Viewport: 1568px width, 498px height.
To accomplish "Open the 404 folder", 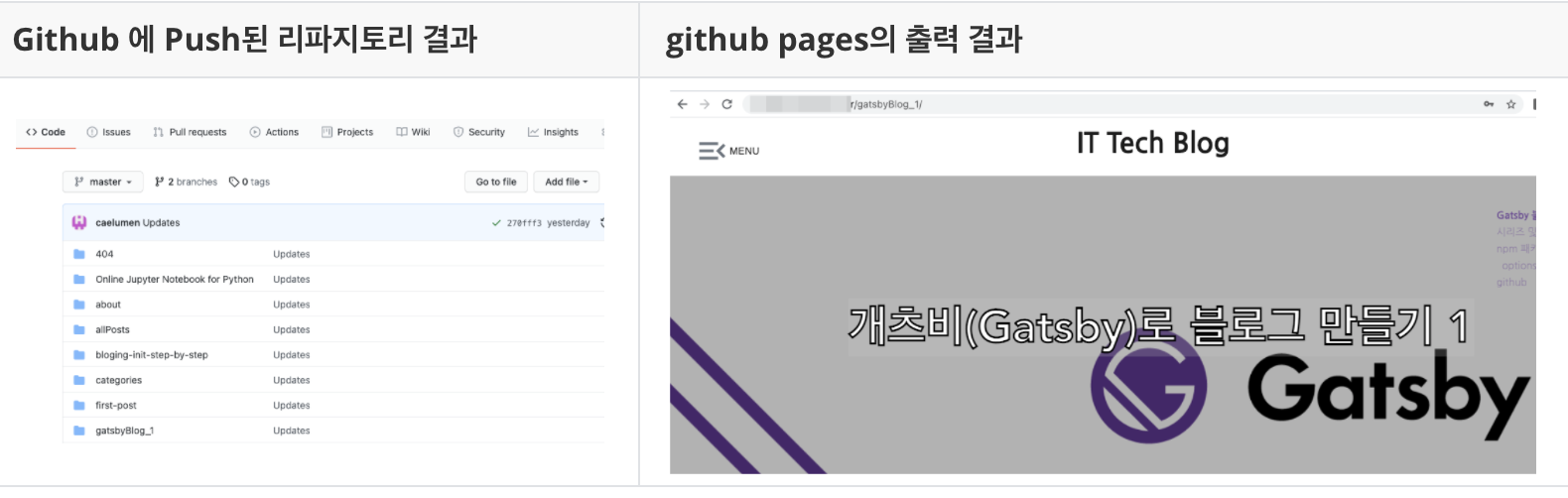I will (x=104, y=254).
